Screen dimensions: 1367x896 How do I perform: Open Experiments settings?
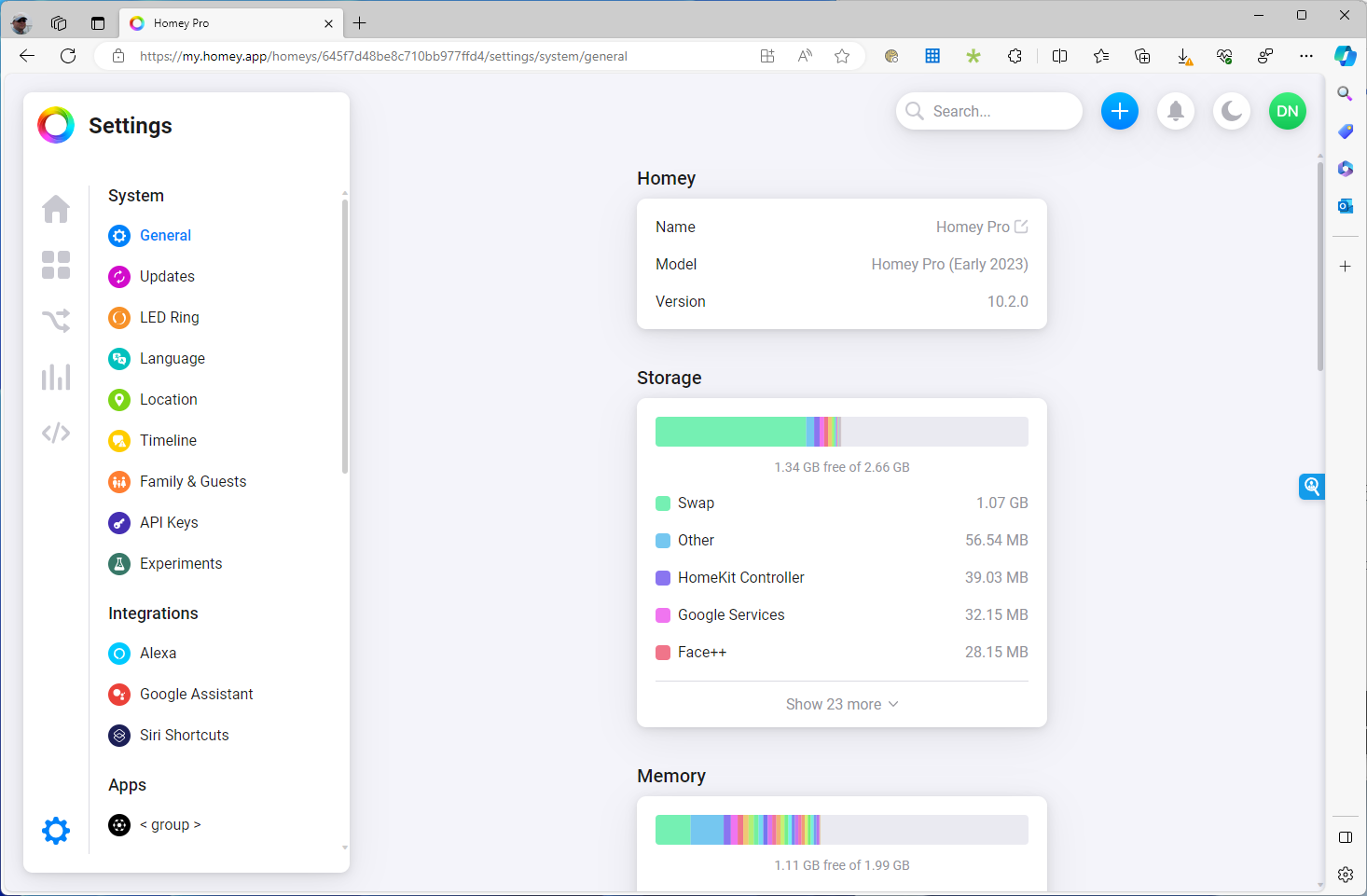pos(181,564)
